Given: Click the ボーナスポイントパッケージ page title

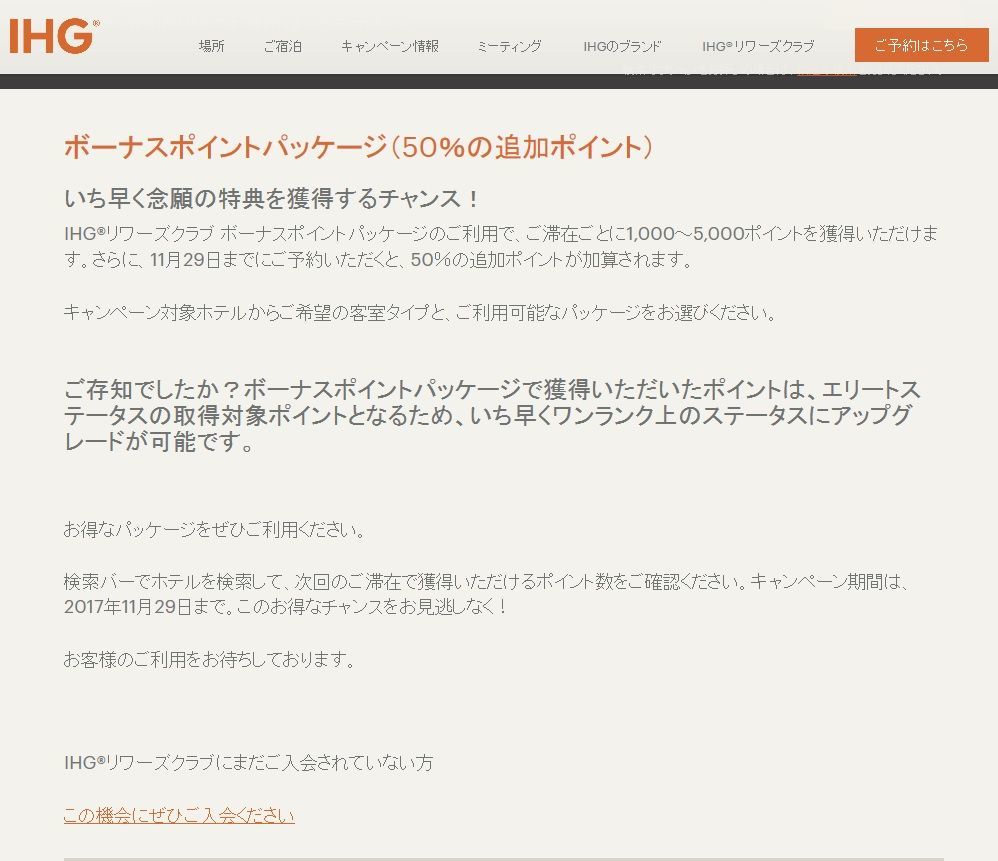Looking at the screenshot, I should click(x=358, y=147).
